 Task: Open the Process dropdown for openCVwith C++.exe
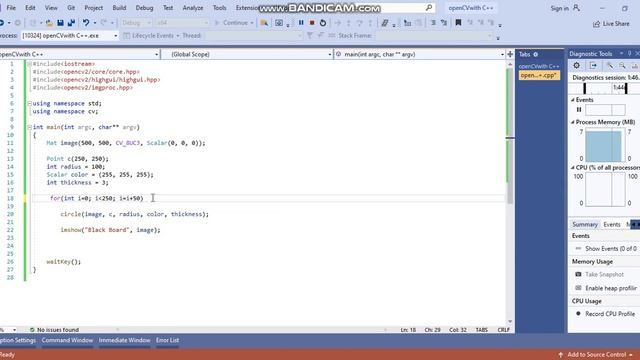tap(116, 36)
